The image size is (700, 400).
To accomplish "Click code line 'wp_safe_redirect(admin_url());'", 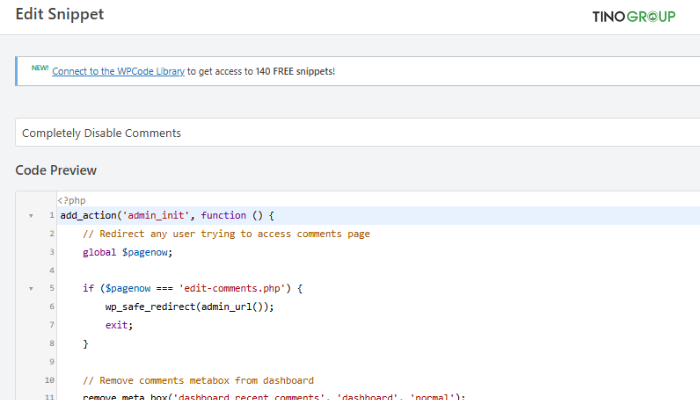I will pyautogui.click(x=190, y=307).
